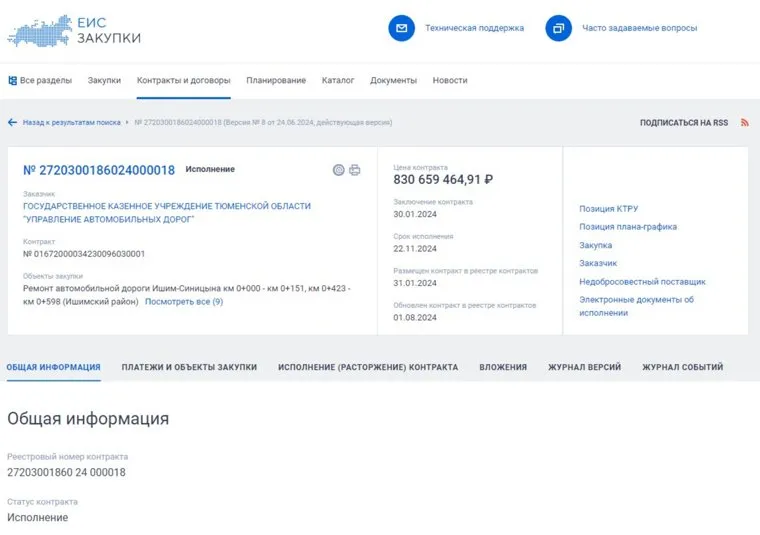This screenshot has width=760, height=535.
Task: Open the customer ГКУ Тюменской области link
Action: coord(166,212)
